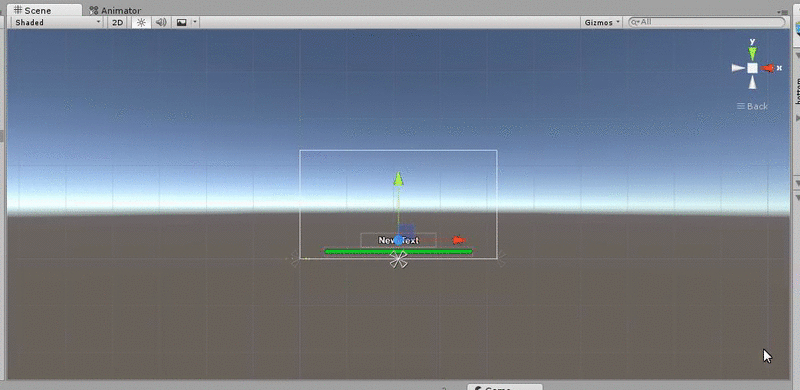Click the blue center dot of move gizmo
The height and width of the screenshot is (390, 800).
coord(398,240)
